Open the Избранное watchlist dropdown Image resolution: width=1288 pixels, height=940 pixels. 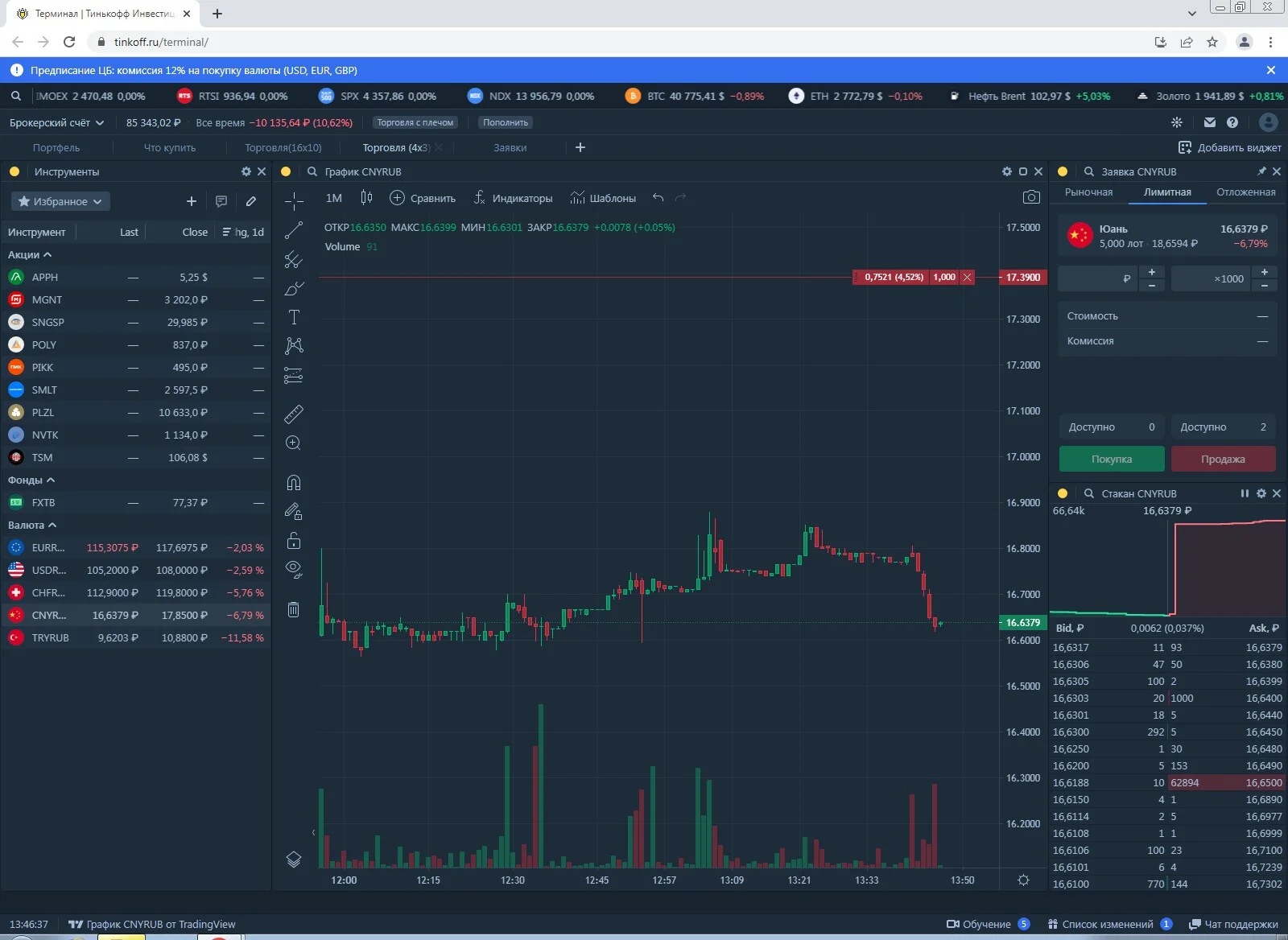pyautogui.click(x=60, y=201)
